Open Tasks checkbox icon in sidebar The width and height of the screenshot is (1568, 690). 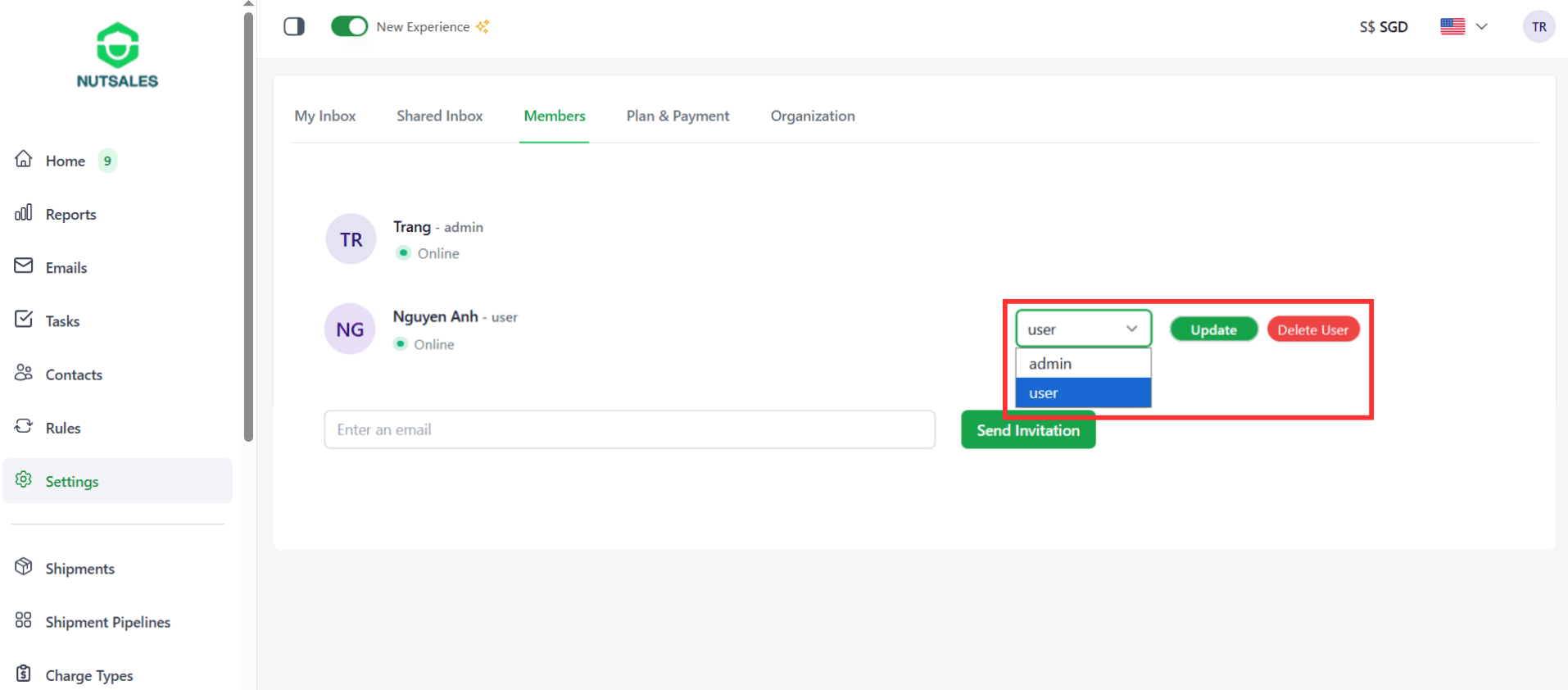24,320
